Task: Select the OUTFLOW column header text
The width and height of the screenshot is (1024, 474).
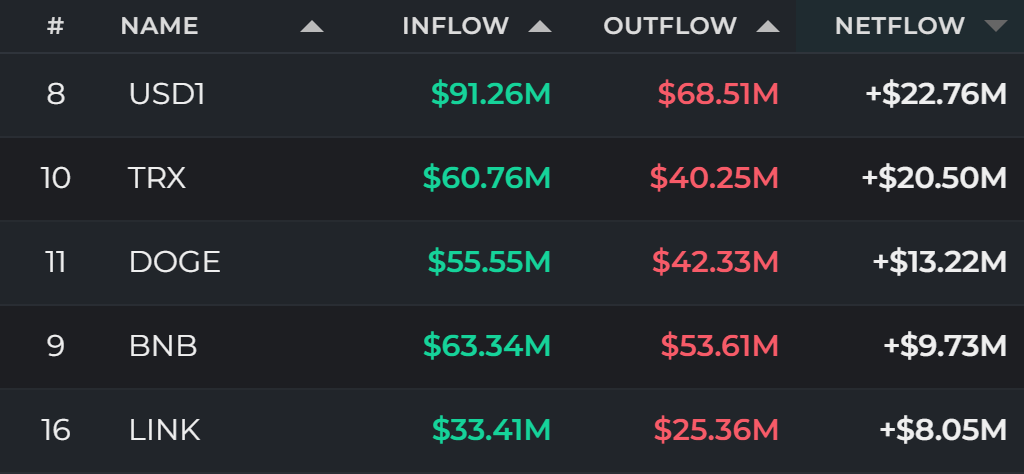Action: click(x=670, y=26)
